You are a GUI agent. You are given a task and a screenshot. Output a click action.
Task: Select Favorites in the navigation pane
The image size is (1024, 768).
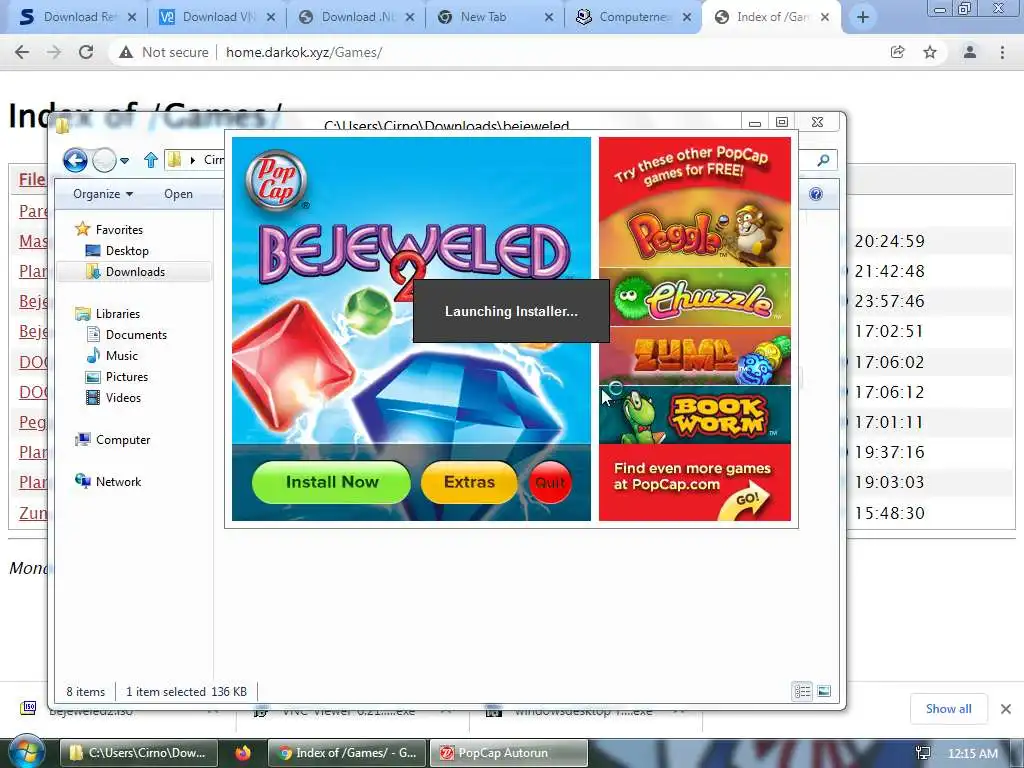[118, 229]
